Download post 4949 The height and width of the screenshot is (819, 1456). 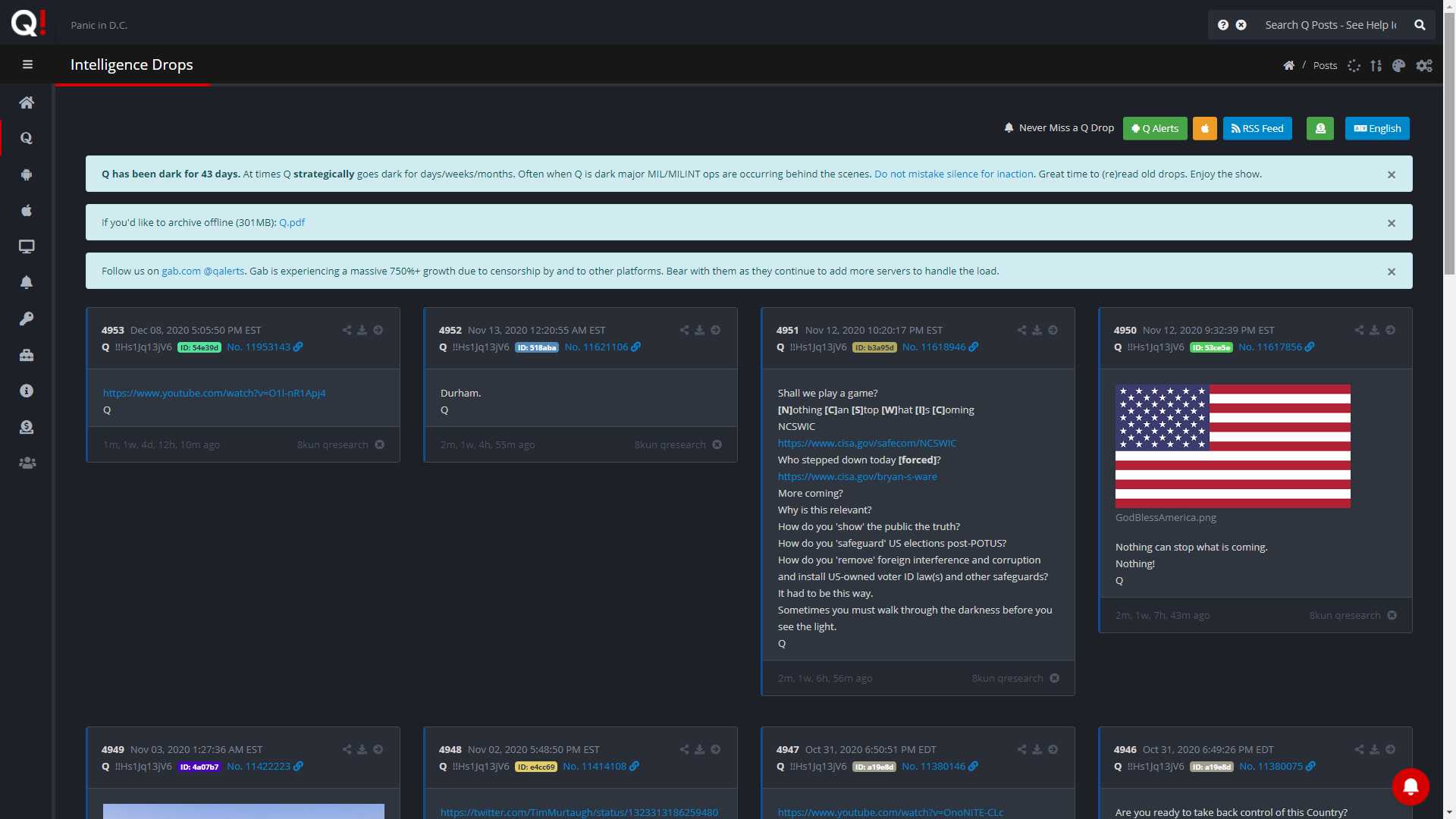(362, 749)
